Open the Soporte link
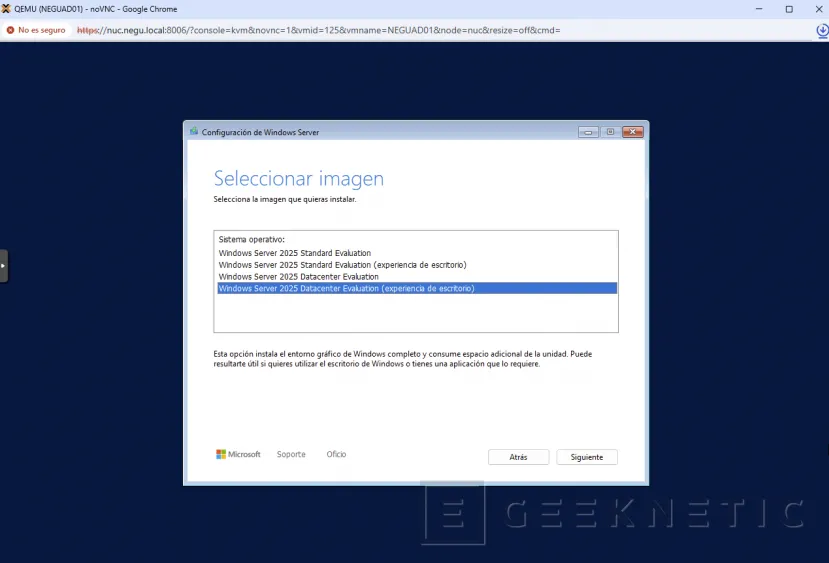 [x=291, y=454]
